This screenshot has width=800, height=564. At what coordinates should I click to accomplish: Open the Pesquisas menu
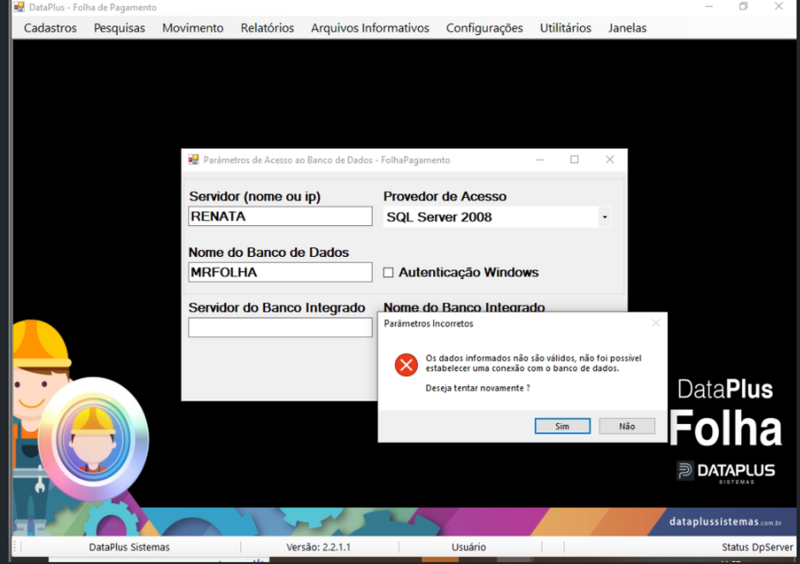tap(119, 28)
